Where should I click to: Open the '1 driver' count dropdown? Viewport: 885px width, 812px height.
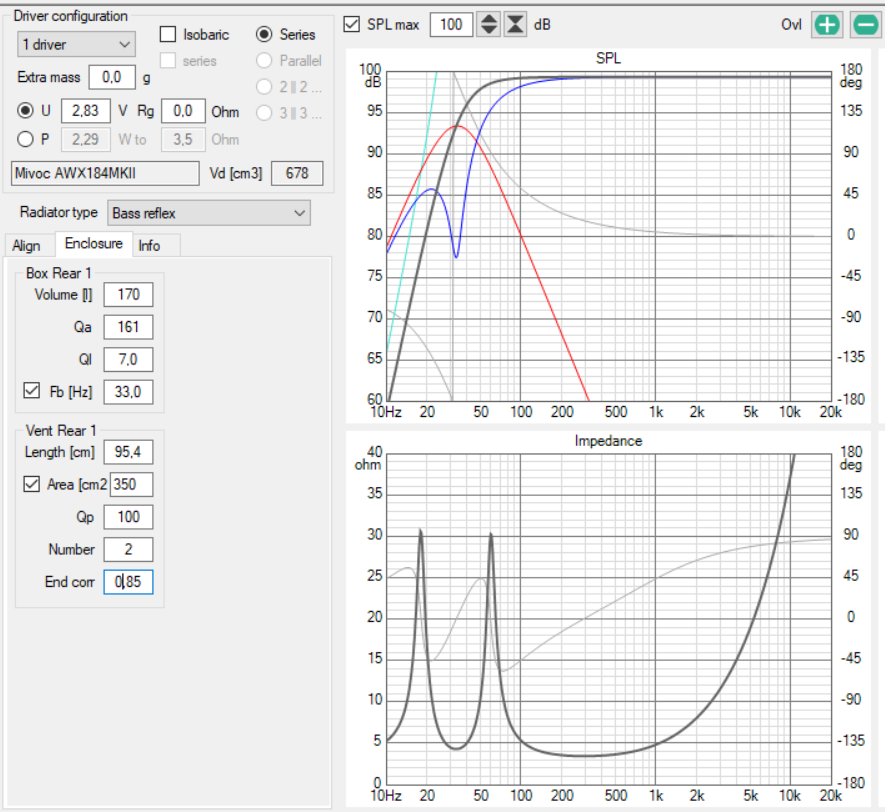pyautogui.click(x=77, y=44)
